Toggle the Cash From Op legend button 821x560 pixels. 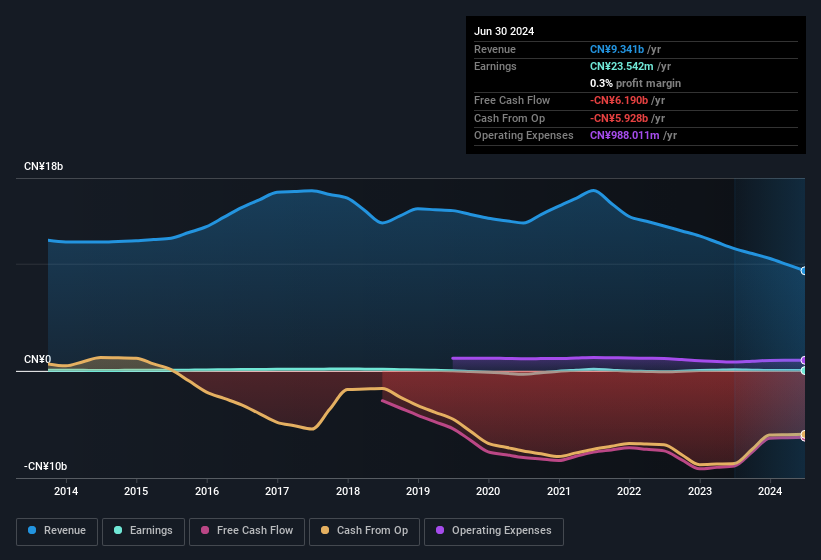[364, 531]
